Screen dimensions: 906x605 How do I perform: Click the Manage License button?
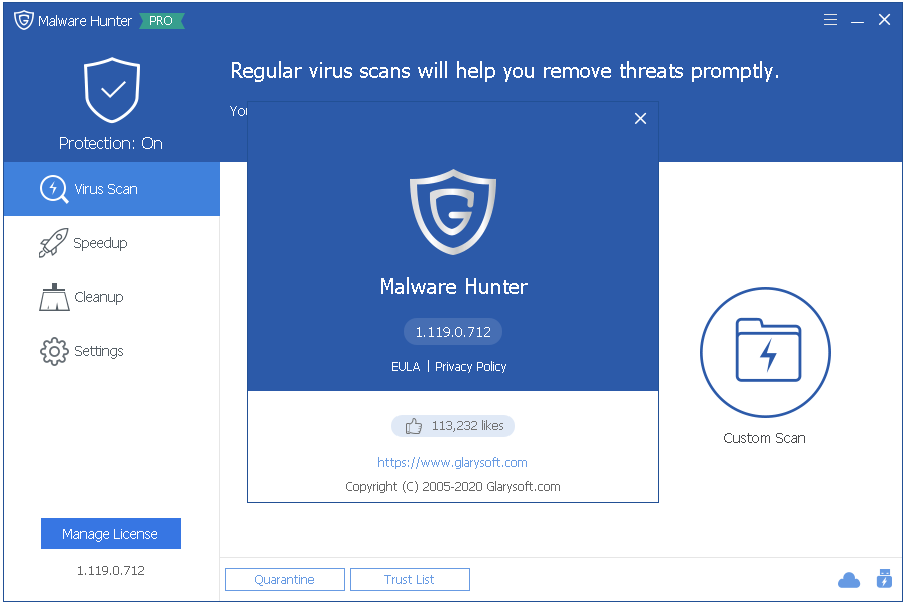tap(111, 533)
